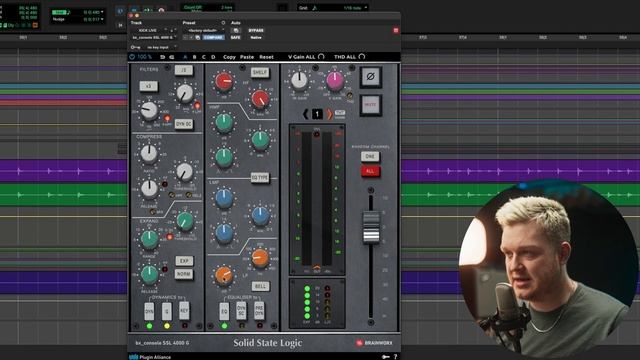This screenshot has width=640, height=360.
Task: Click the red HF frequency knob
Action: pyautogui.click(x=260, y=99)
